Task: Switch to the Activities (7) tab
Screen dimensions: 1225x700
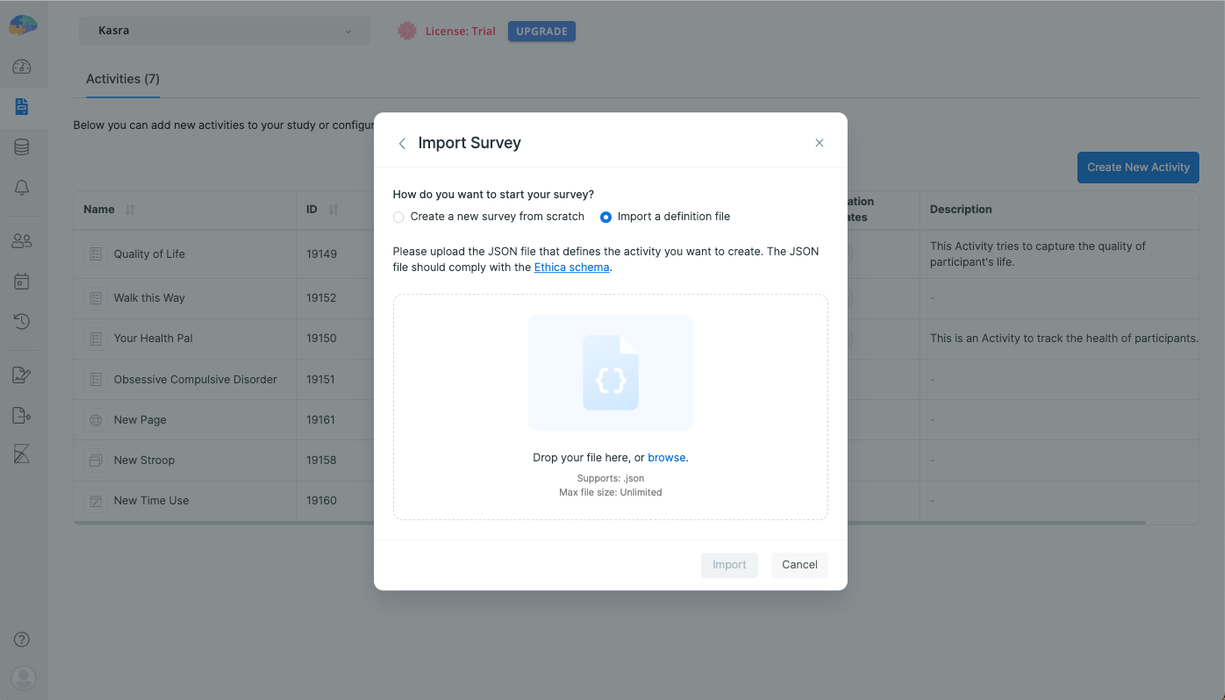Action: [x=122, y=79]
